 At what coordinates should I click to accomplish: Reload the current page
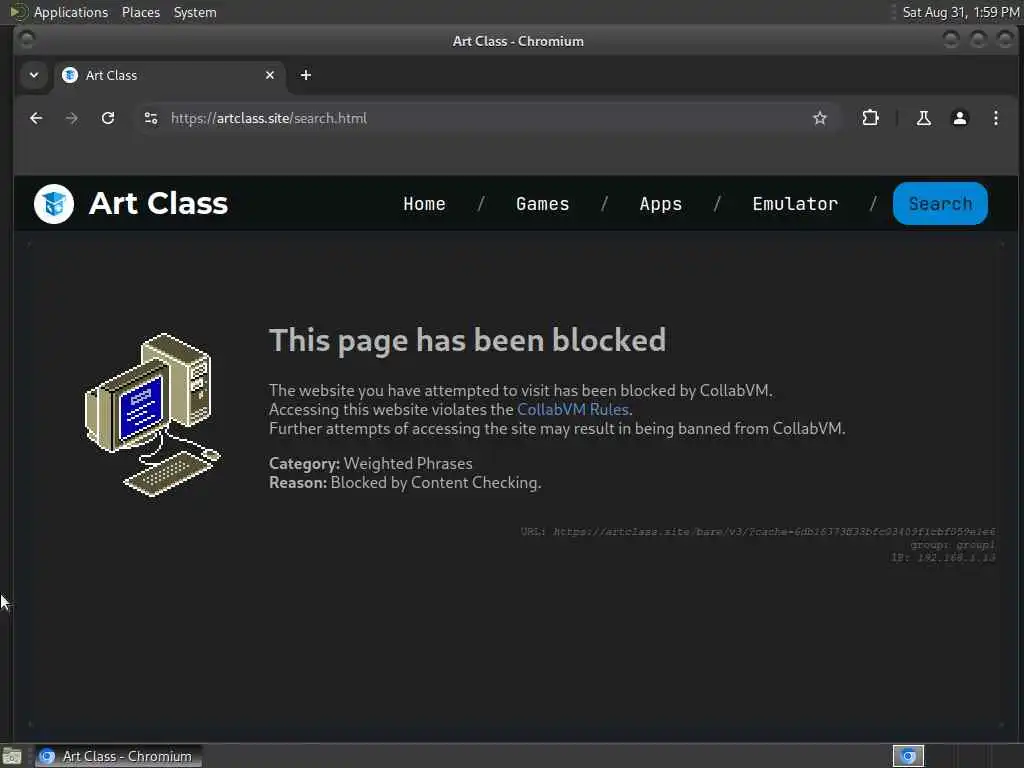[x=108, y=118]
